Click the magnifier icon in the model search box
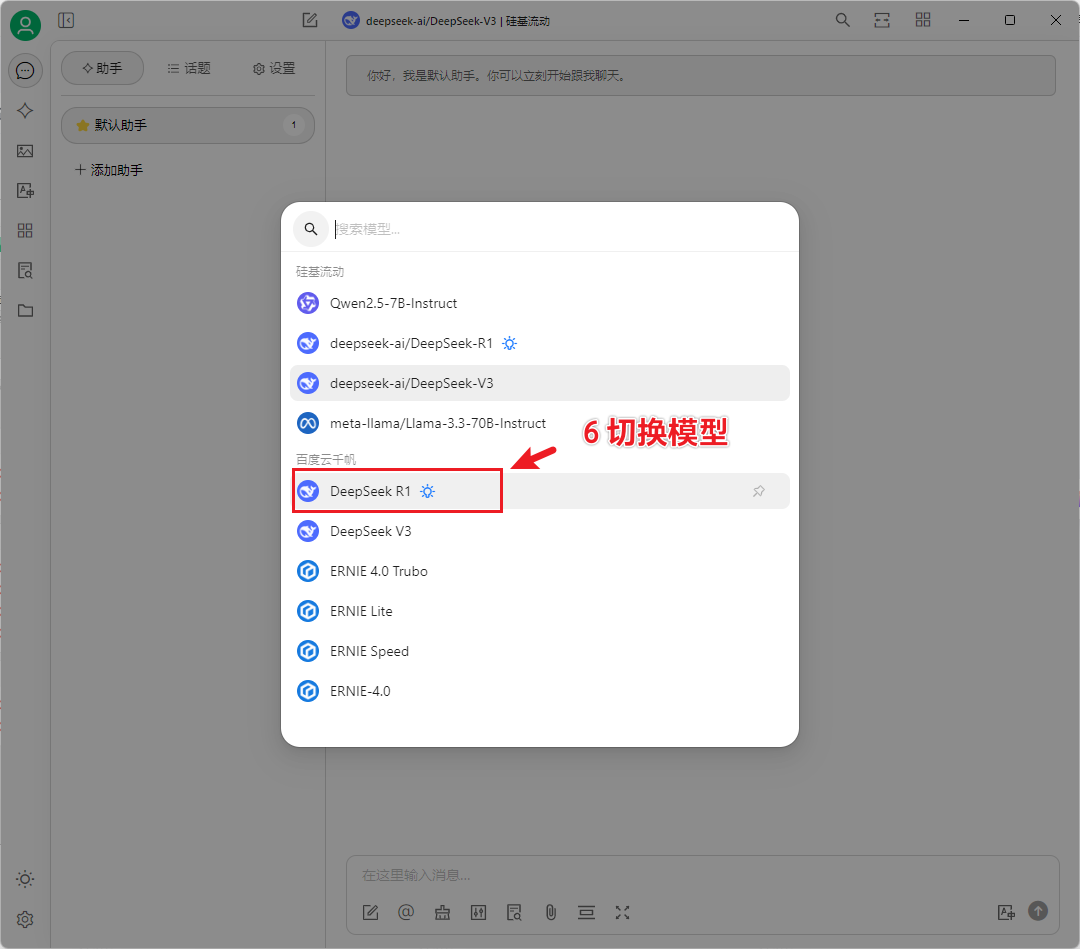 pyautogui.click(x=311, y=229)
